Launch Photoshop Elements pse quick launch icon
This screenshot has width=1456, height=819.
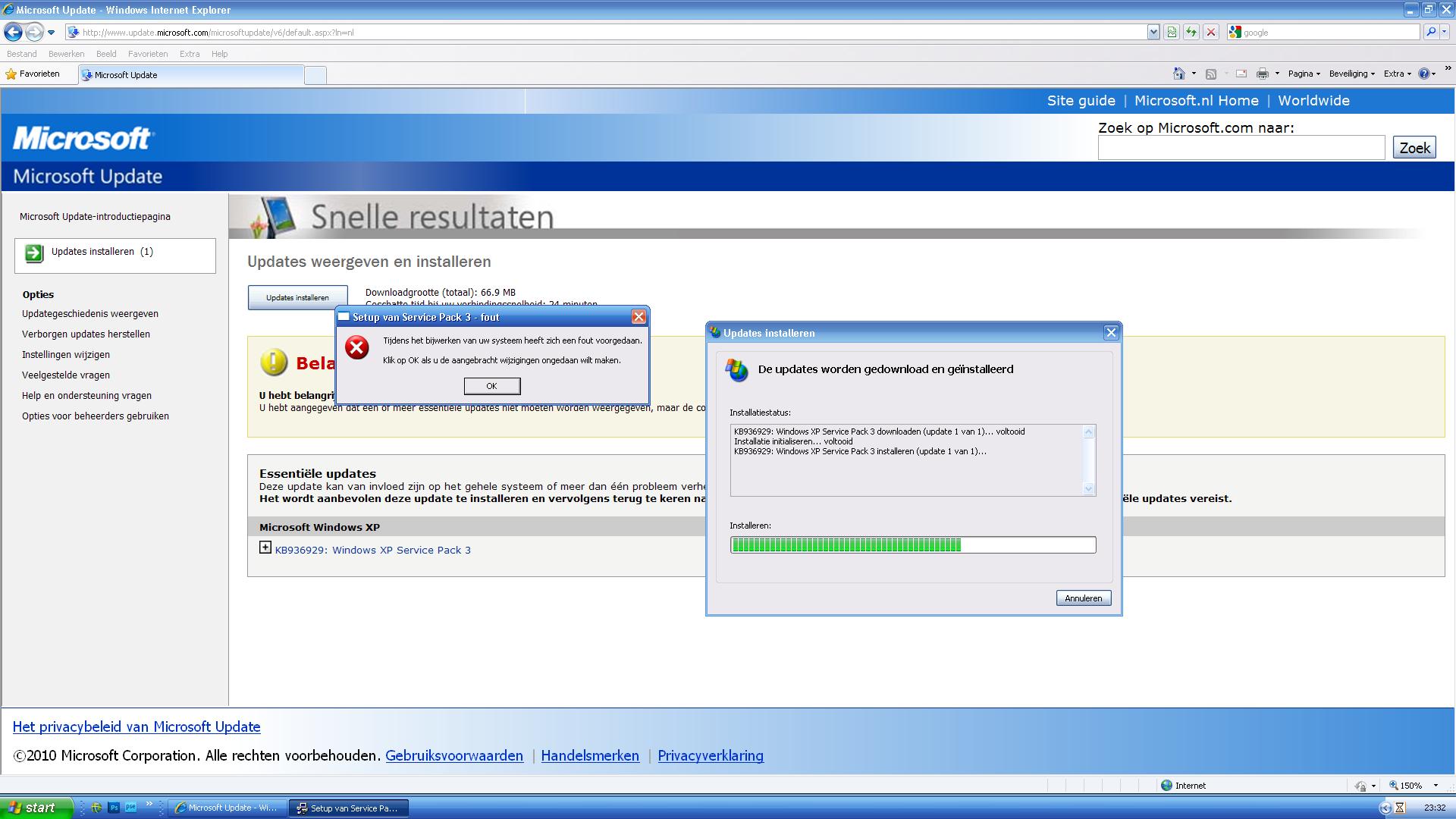[130, 807]
